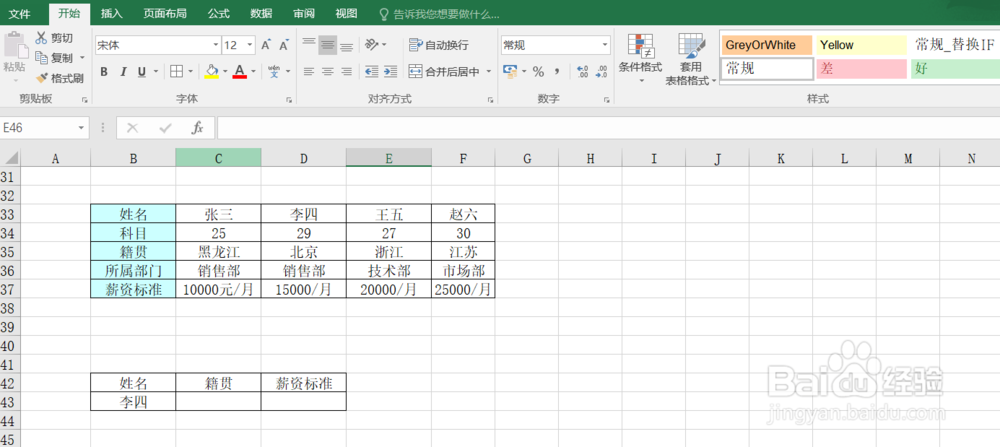Click the Cut (剪切) scissors icon

[x=42, y=38]
